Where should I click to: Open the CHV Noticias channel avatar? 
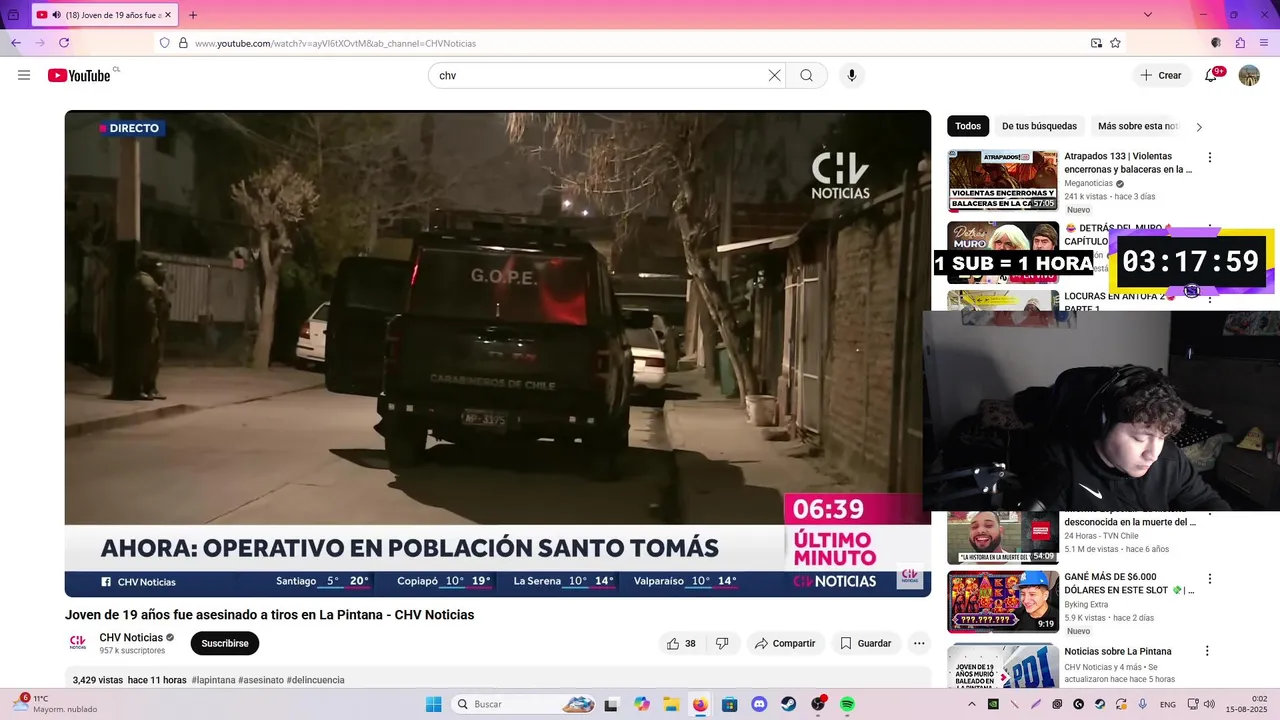click(78, 643)
